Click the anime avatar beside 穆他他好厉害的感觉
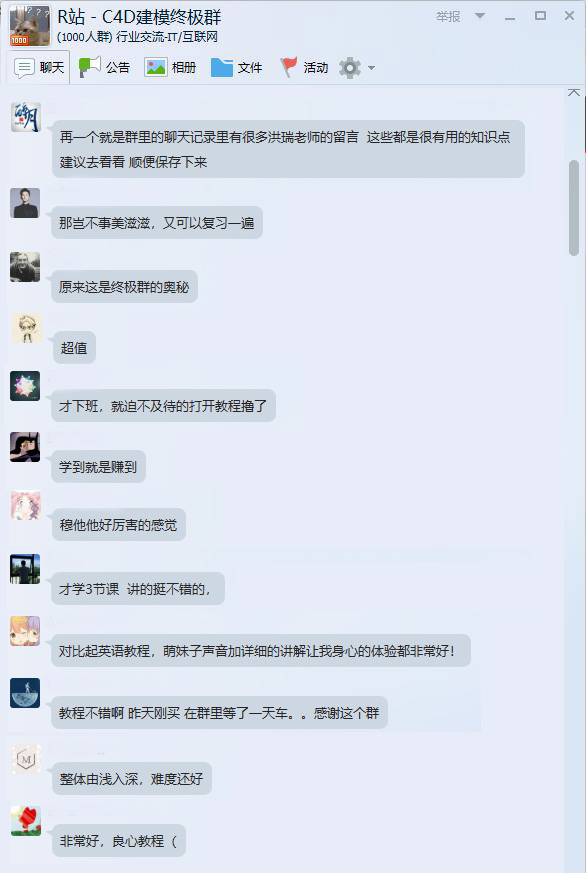The width and height of the screenshot is (586, 873). click(26, 505)
